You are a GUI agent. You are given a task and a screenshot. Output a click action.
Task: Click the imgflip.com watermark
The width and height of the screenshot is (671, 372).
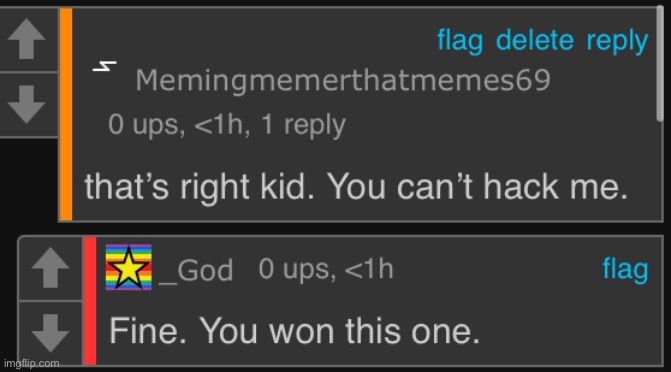[32, 363]
